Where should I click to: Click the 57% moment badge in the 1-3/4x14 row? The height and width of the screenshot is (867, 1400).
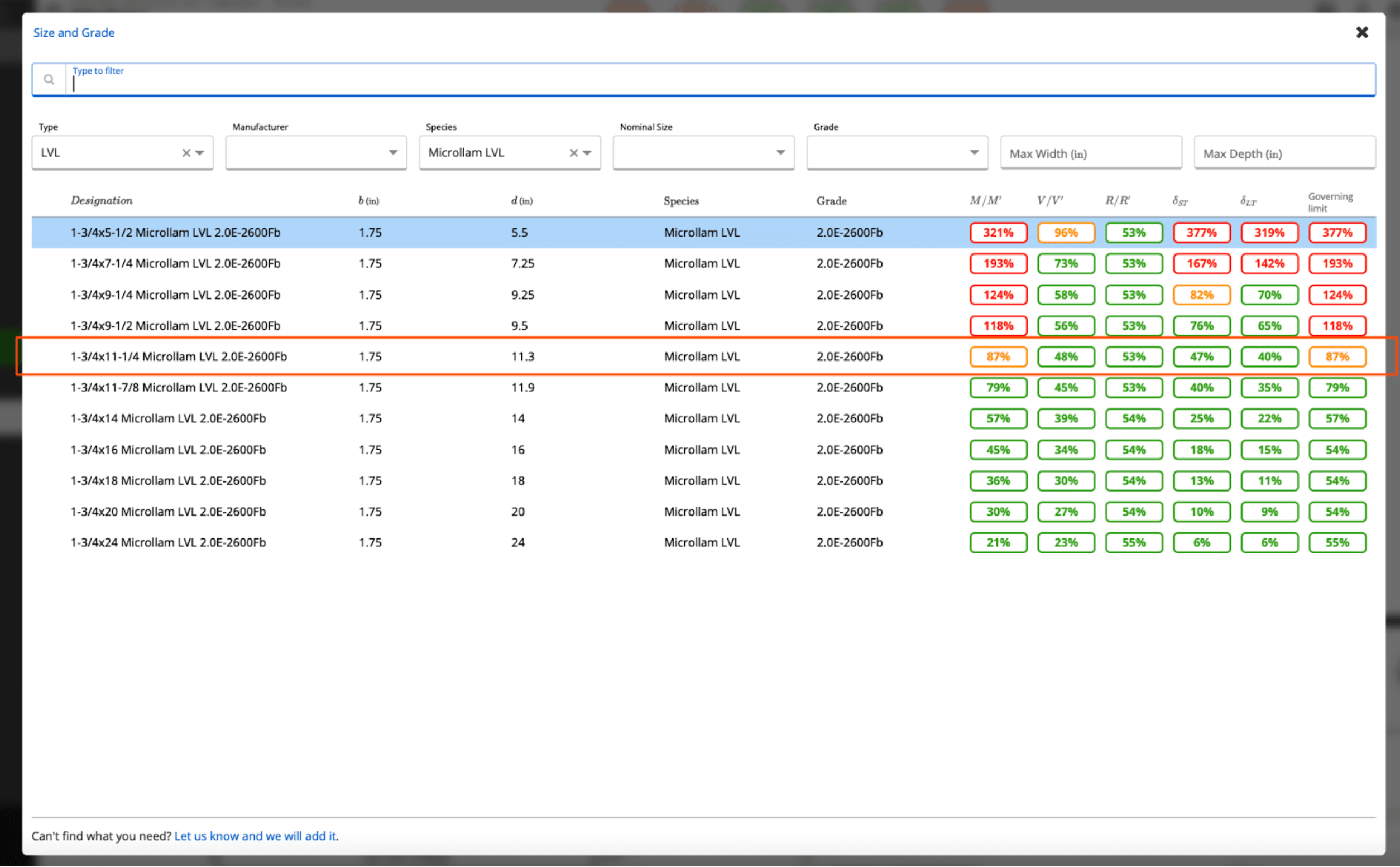(998, 418)
